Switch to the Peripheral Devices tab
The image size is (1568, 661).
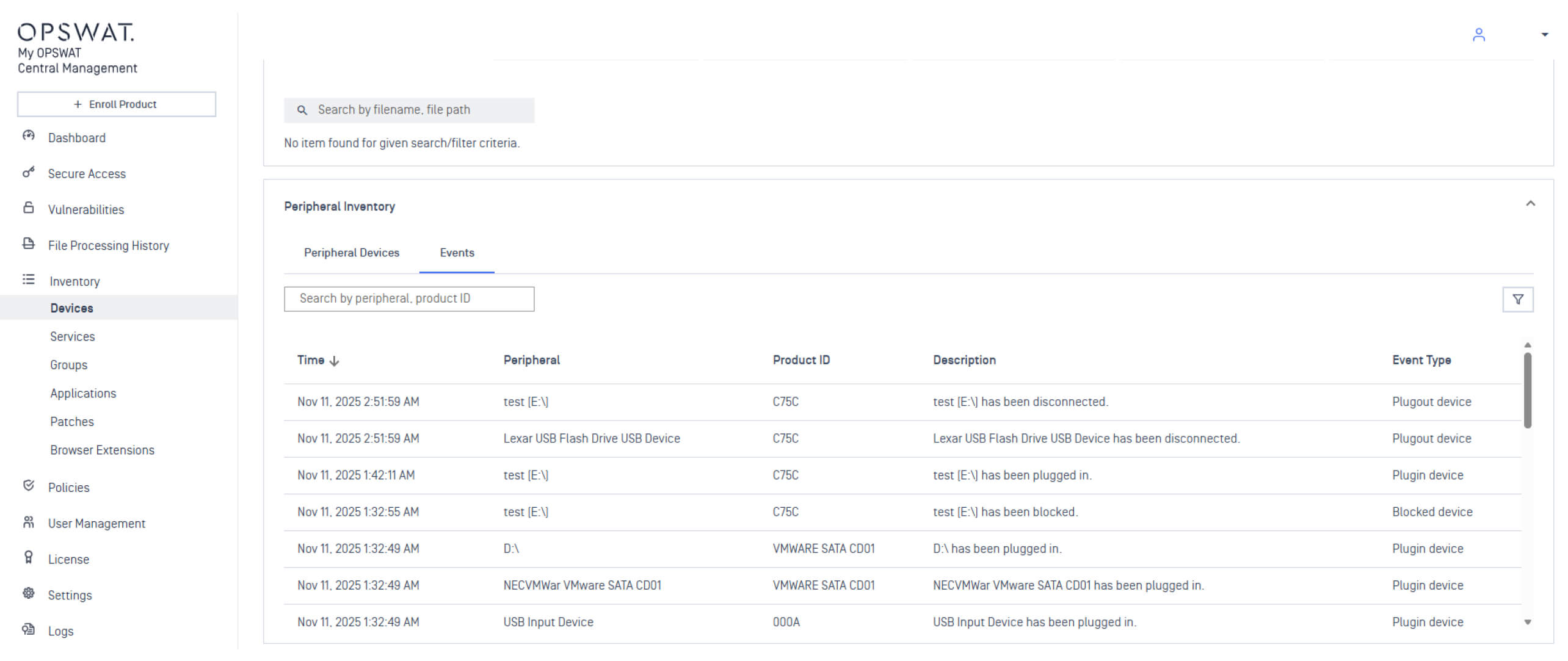[x=351, y=253]
